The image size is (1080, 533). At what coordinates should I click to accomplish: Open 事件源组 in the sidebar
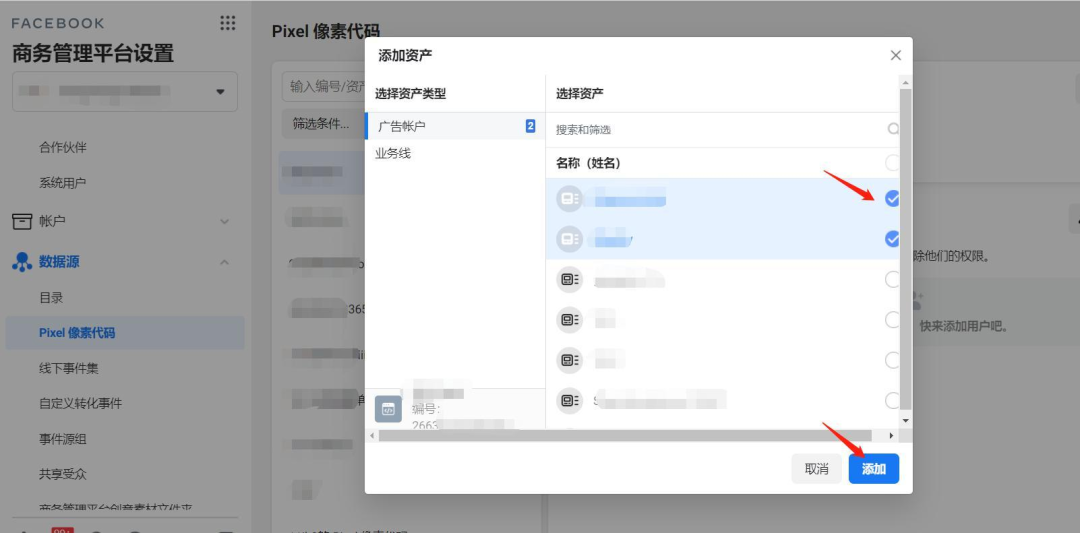[63, 439]
